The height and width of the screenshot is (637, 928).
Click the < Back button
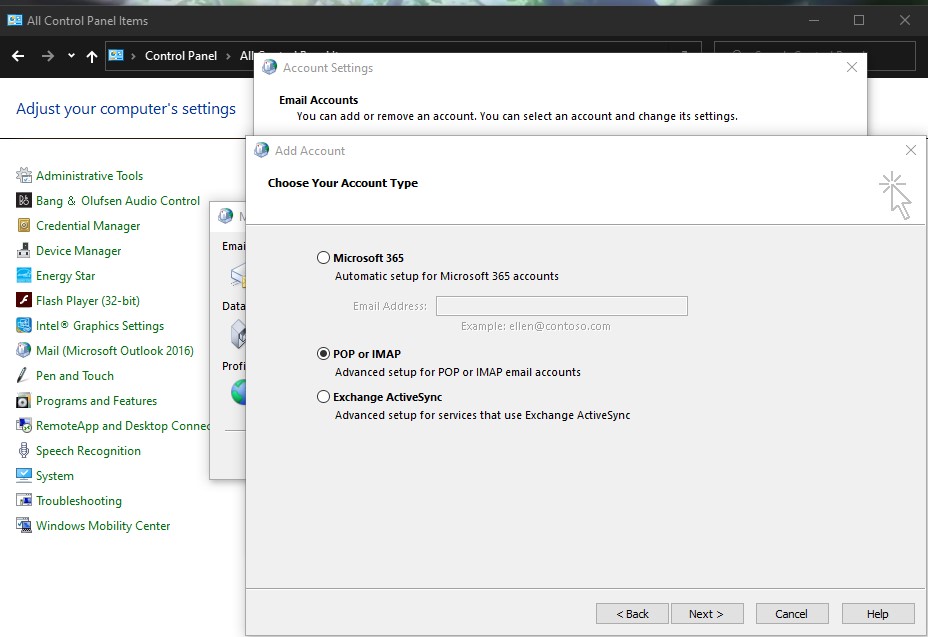pos(632,614)
